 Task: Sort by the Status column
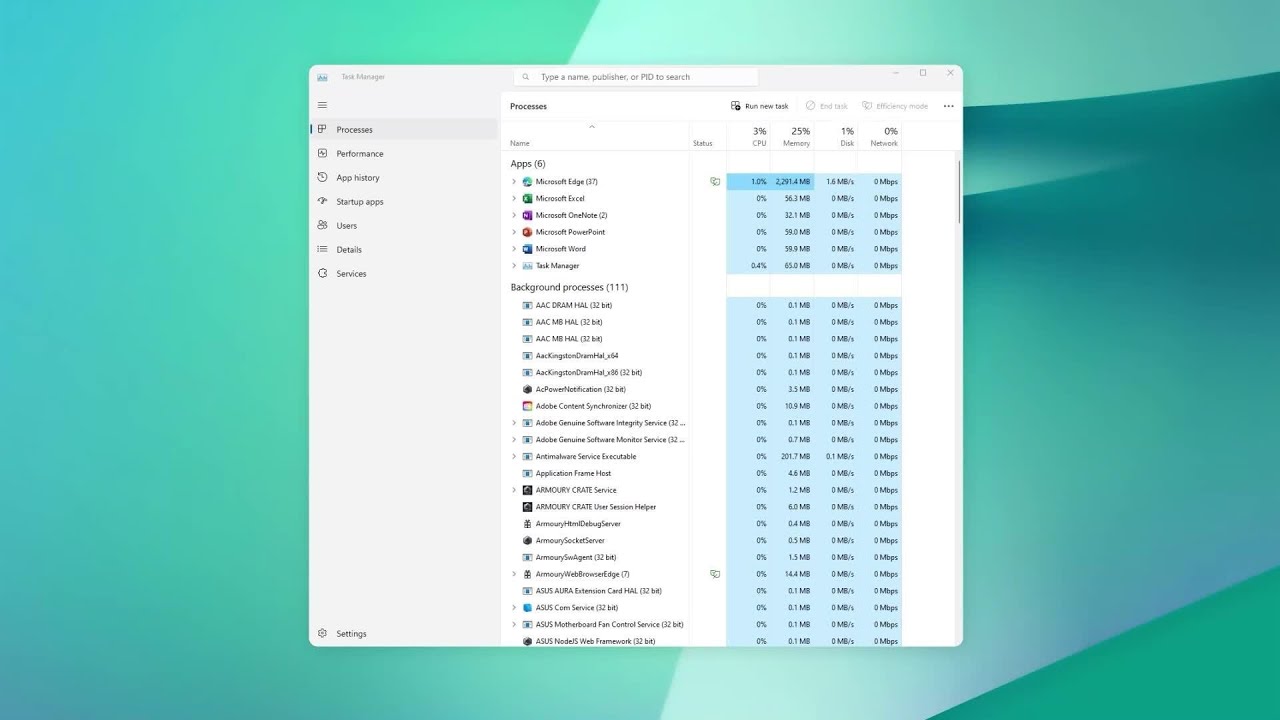(707, 137)
